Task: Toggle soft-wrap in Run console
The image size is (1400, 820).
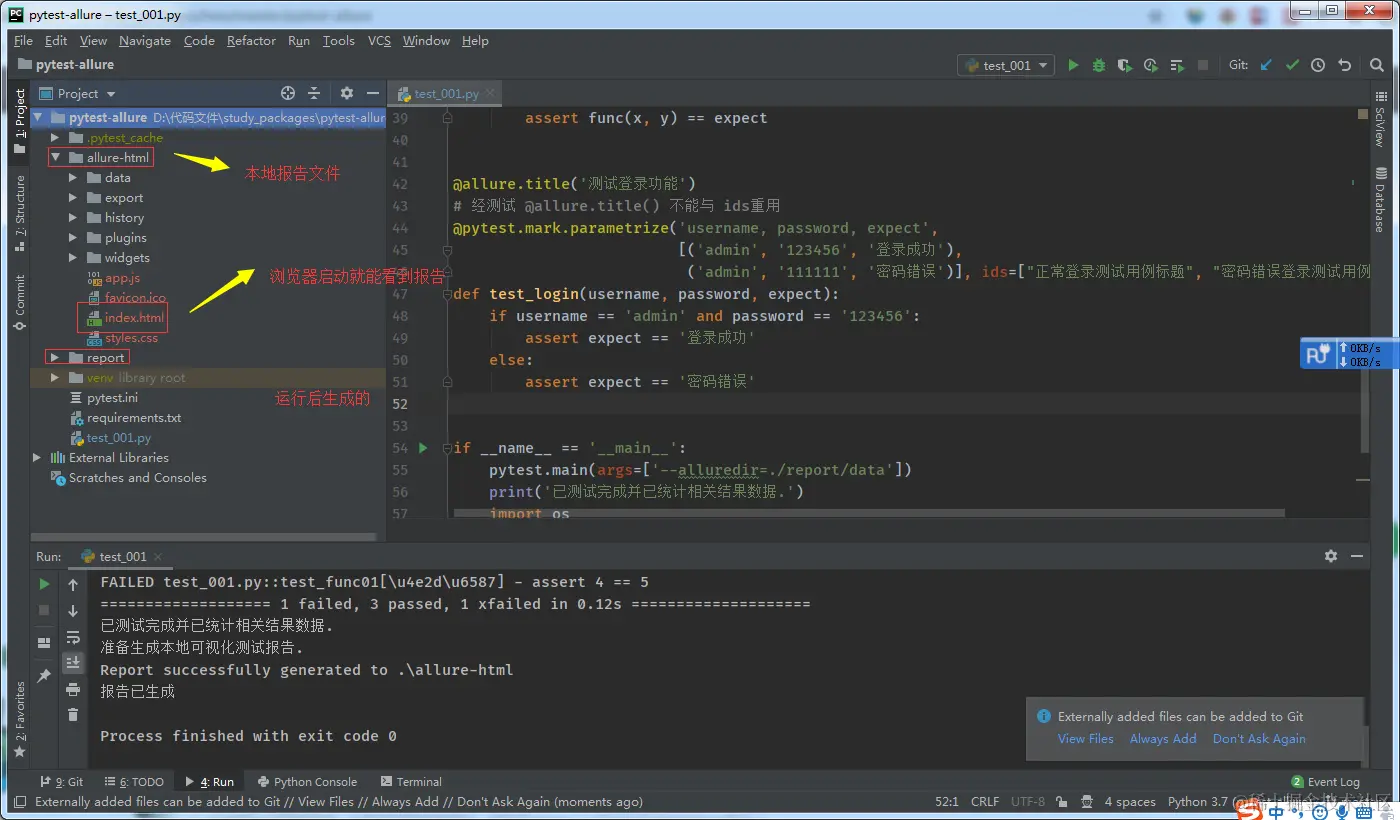Action: 73,637
